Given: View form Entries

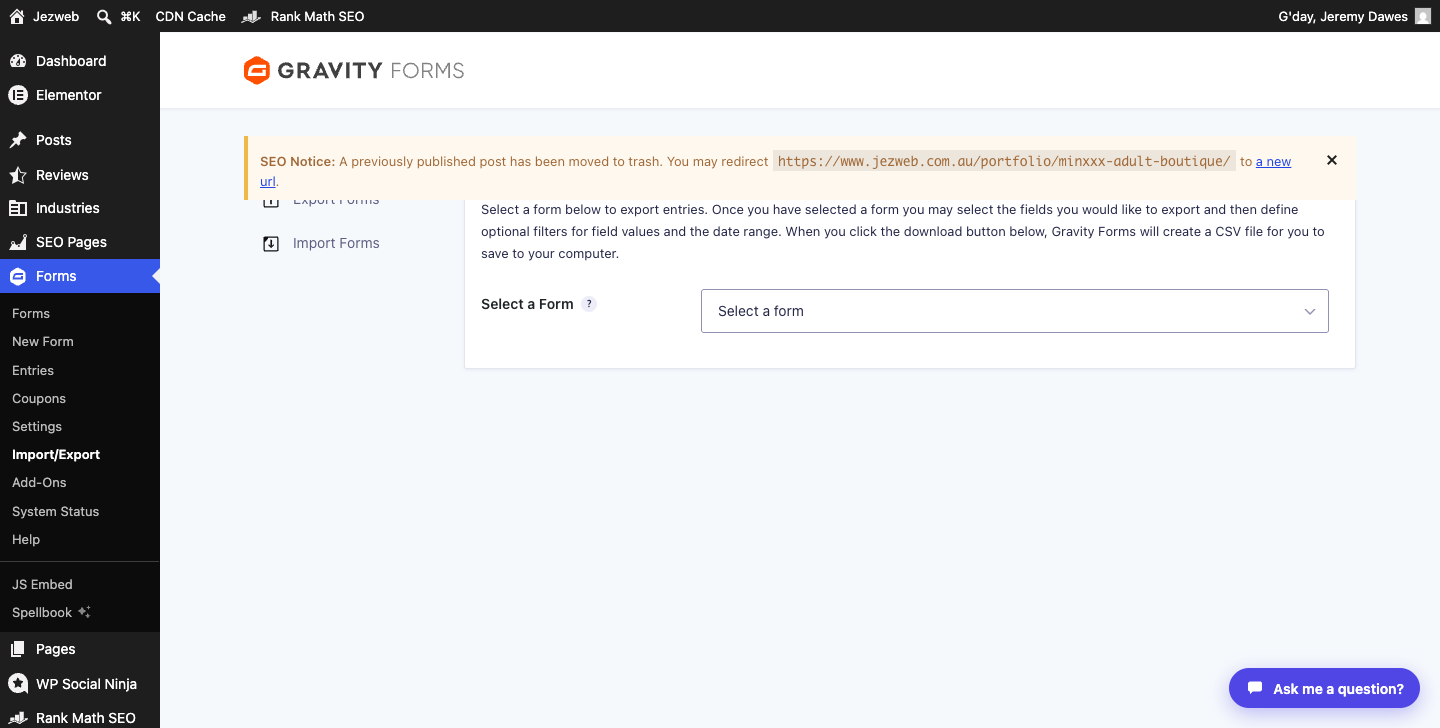Looking at the screenshot, I should 33,370.
